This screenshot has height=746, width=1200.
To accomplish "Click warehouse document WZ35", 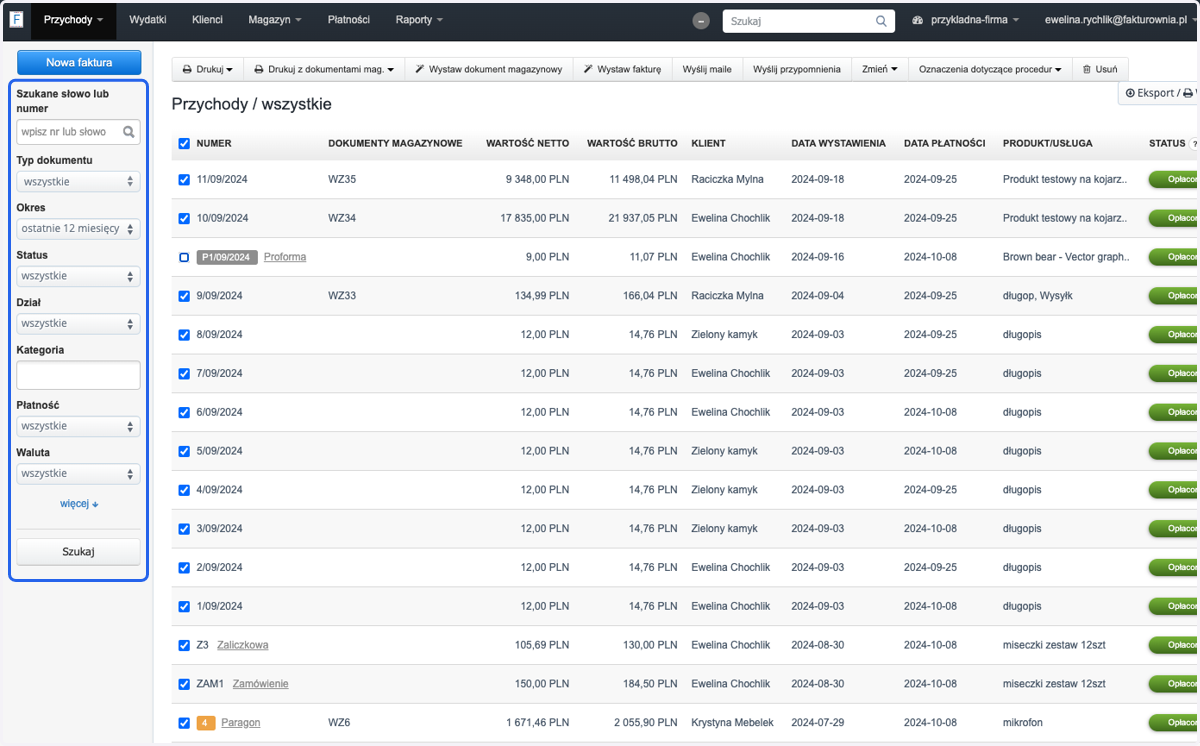I will (342, 179).
